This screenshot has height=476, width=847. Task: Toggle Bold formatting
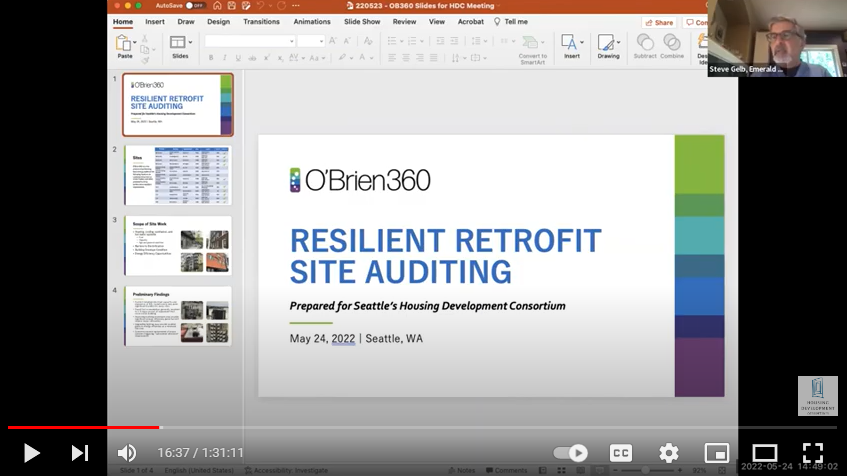[211, 58]
